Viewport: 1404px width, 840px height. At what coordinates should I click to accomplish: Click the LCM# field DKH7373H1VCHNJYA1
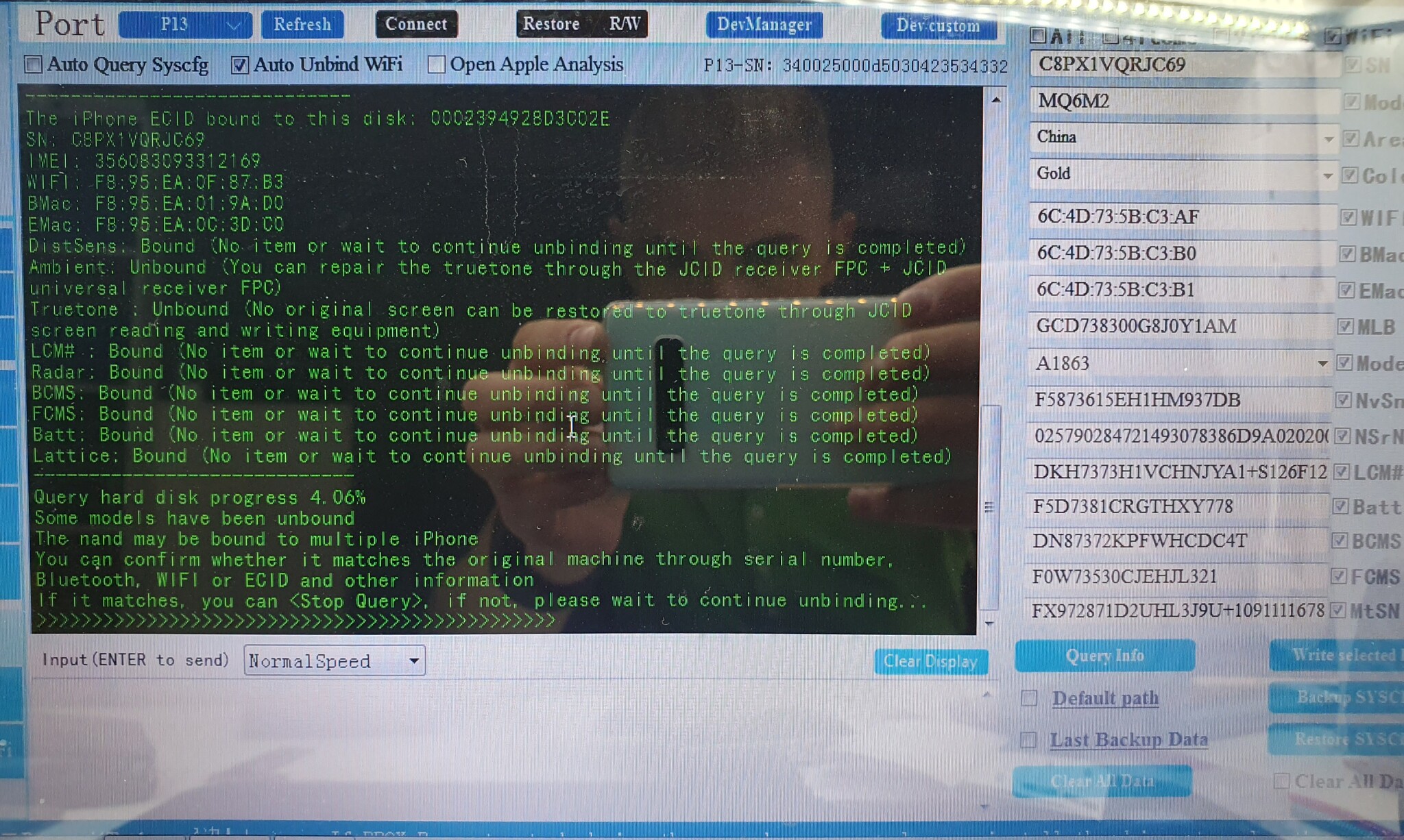(x=1178, y=472)
